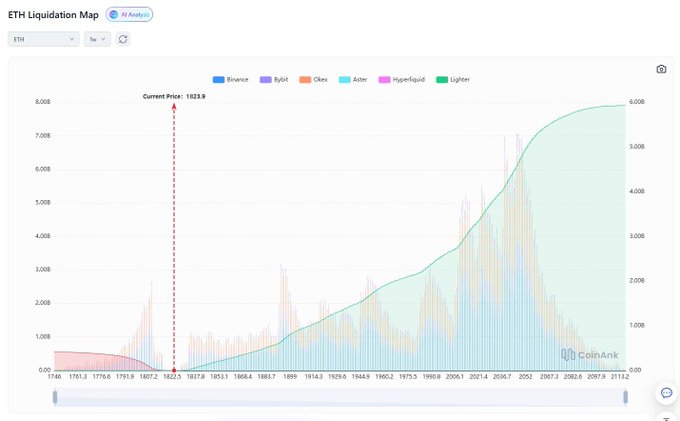680x421 pixels.
Task: Click right axis value 3.00B
Action: pos(637,236)
